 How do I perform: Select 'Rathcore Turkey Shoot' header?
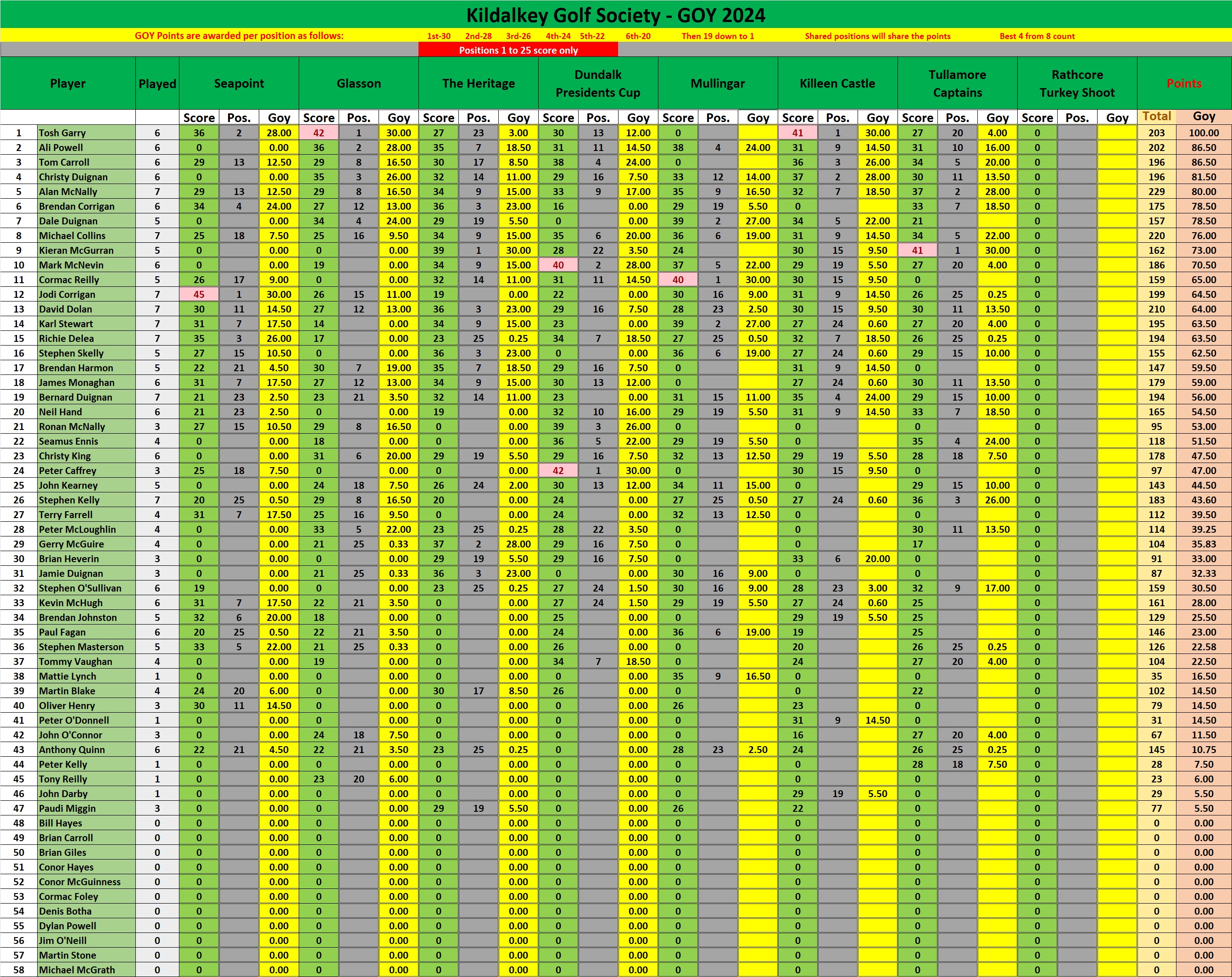click(x=1077, y=84)
